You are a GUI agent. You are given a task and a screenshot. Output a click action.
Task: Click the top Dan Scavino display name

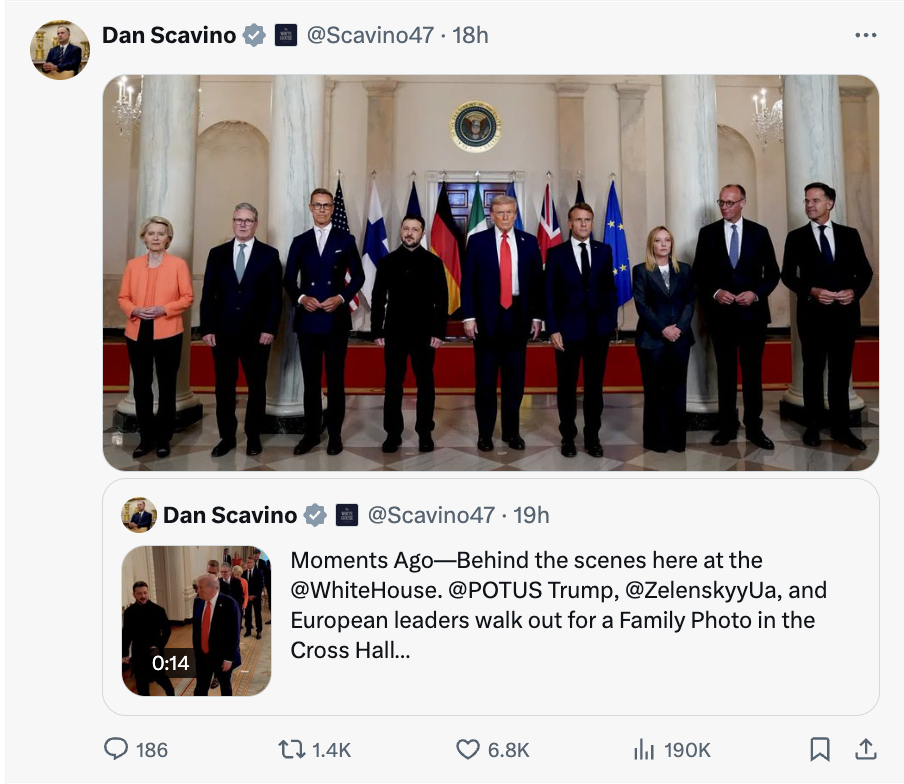coord(168,36)
